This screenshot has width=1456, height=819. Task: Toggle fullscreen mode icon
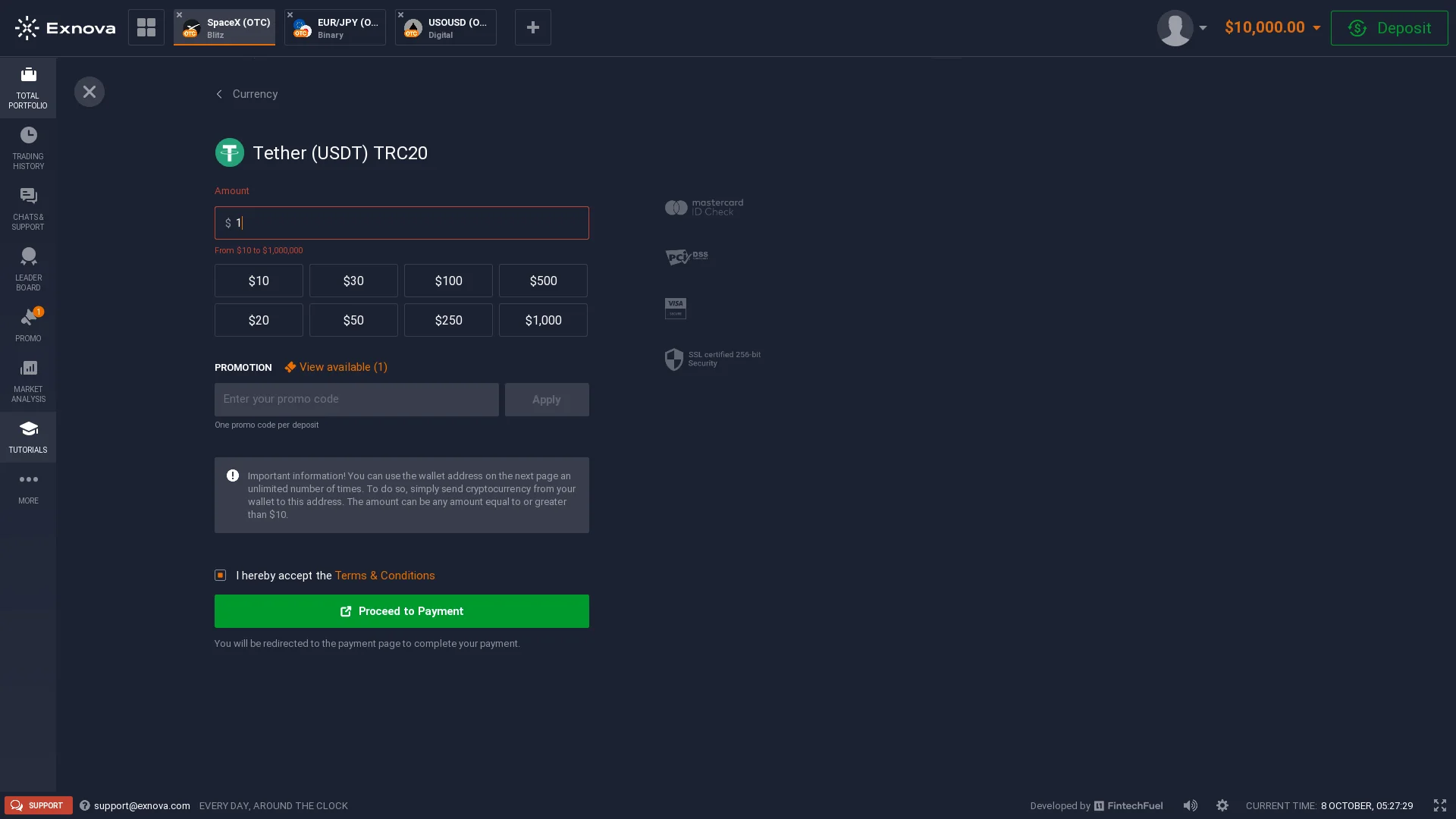(1440, 805)
